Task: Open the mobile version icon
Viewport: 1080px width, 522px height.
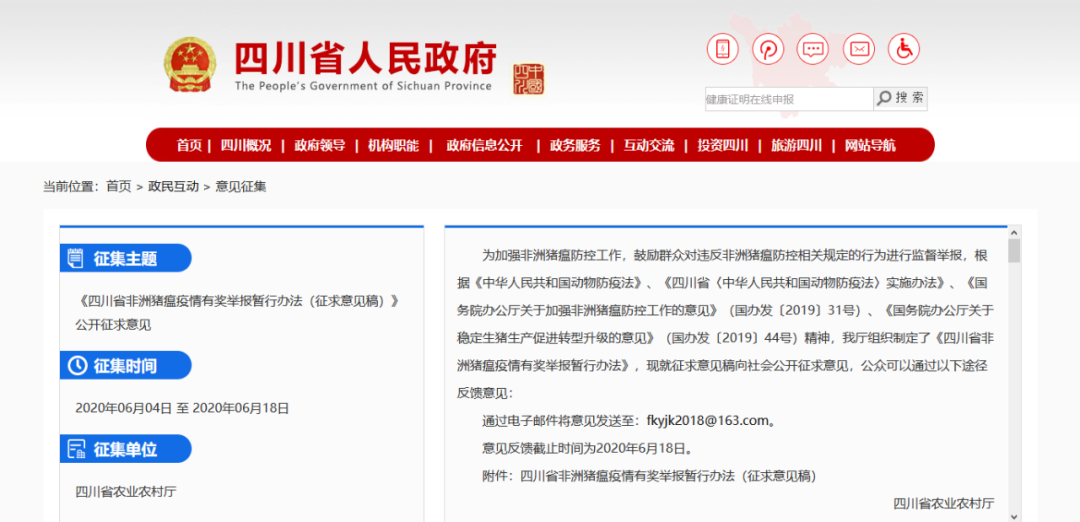Action: coord(723,49)
